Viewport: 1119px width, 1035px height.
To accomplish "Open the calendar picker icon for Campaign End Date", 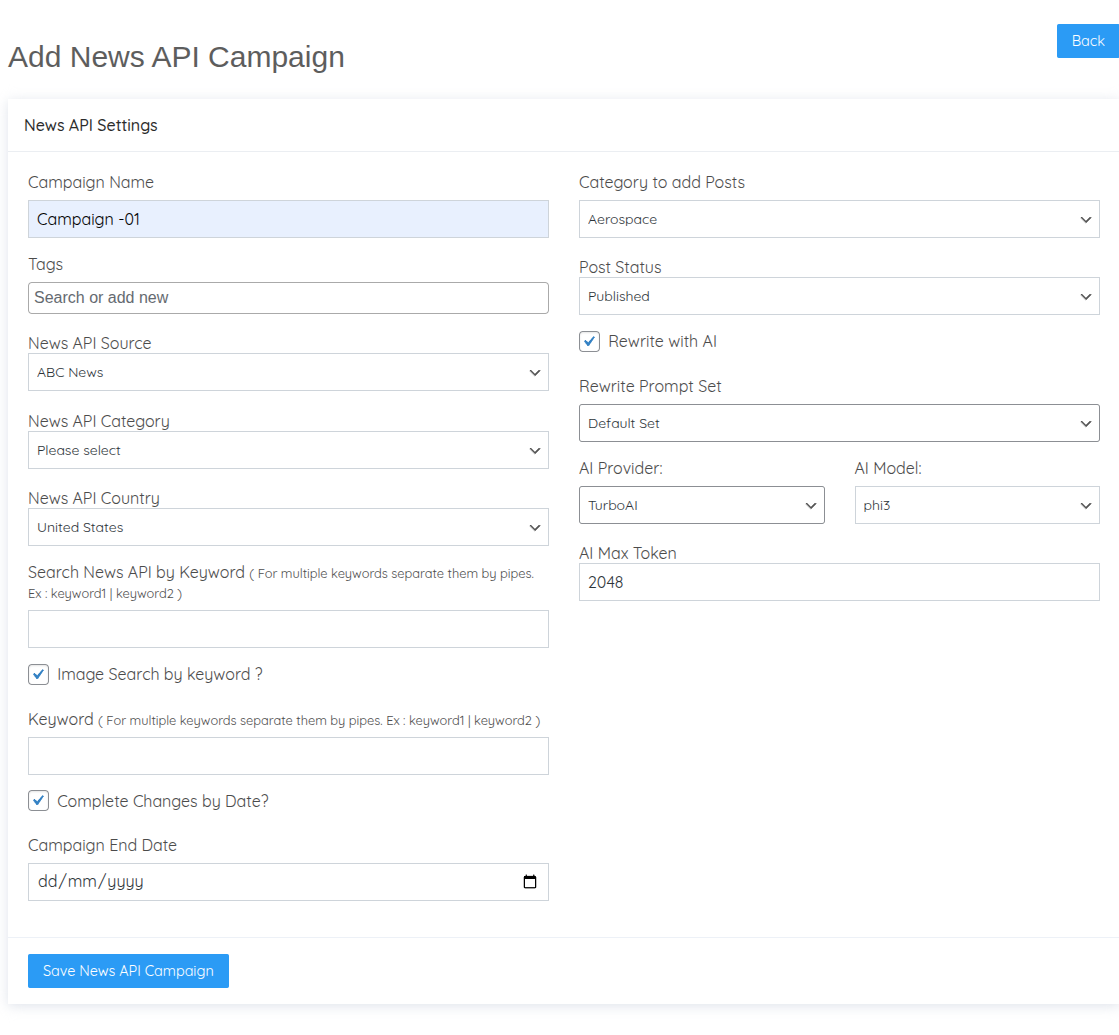I will [530, 882].
